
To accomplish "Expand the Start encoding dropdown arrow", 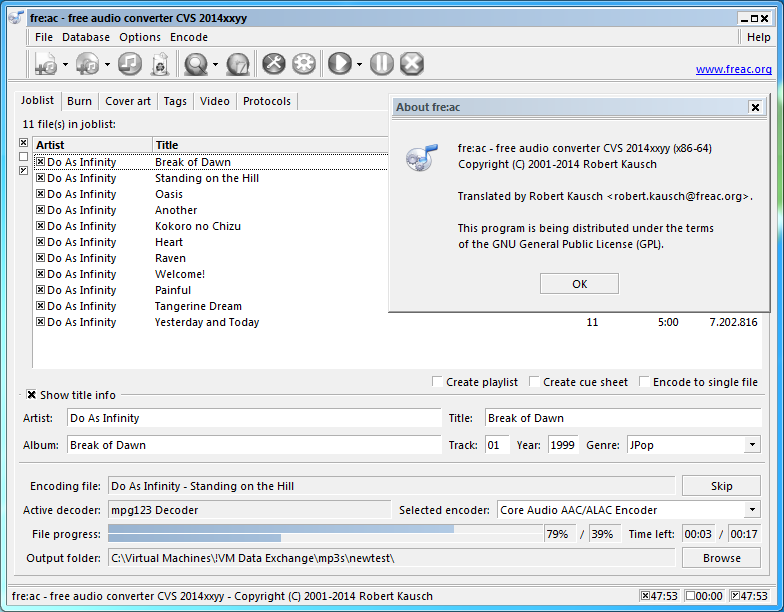I will pyautogui.click(x=359, y=64).
